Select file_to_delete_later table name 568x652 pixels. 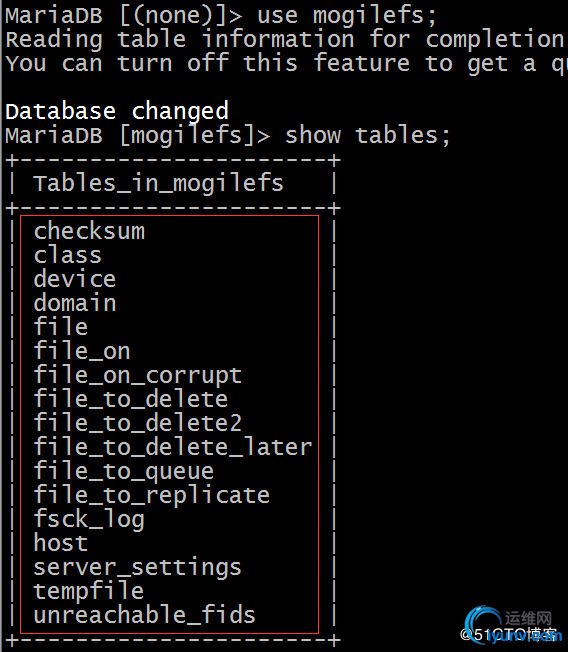[x=173, y=447]
